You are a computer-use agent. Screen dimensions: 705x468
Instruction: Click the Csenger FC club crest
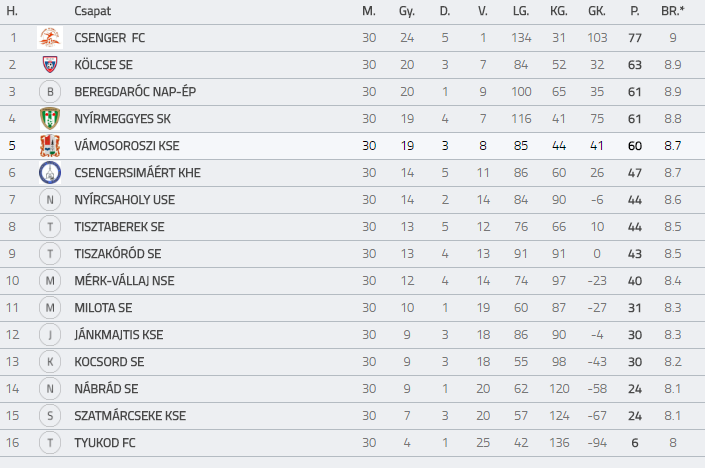50,38
